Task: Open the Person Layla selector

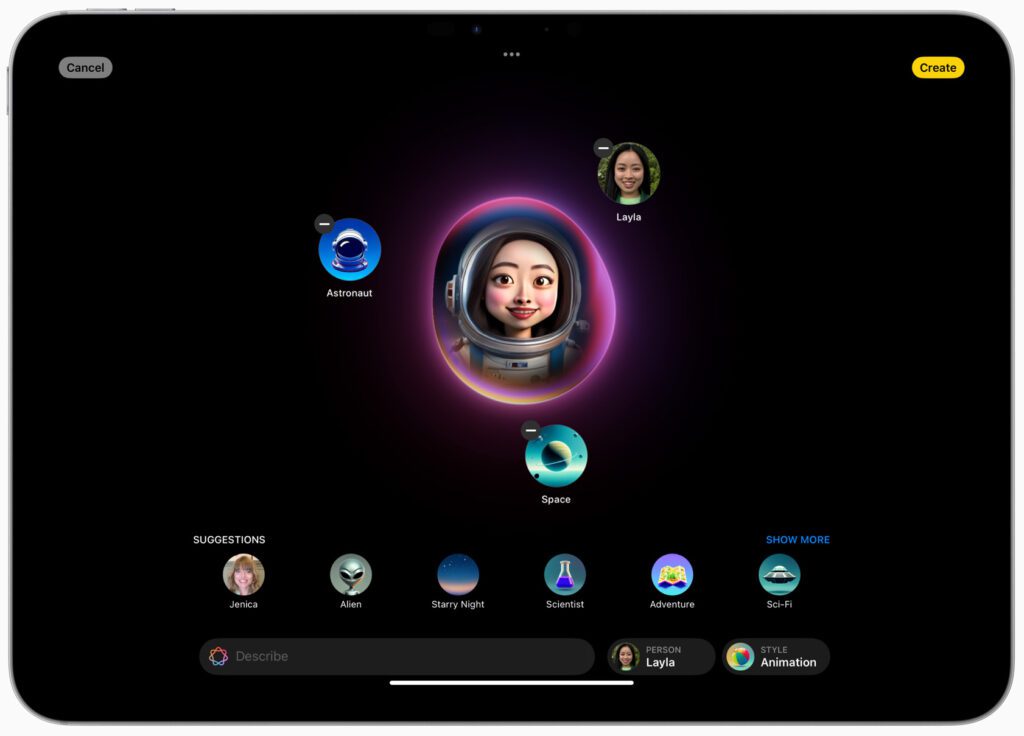Action: tap(660, 656)
